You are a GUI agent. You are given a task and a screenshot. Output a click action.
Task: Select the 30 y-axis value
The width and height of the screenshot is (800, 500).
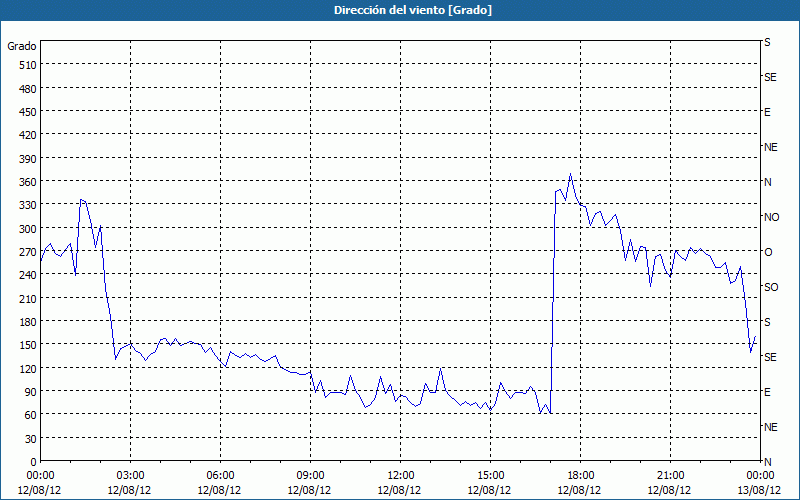point(31,439)
